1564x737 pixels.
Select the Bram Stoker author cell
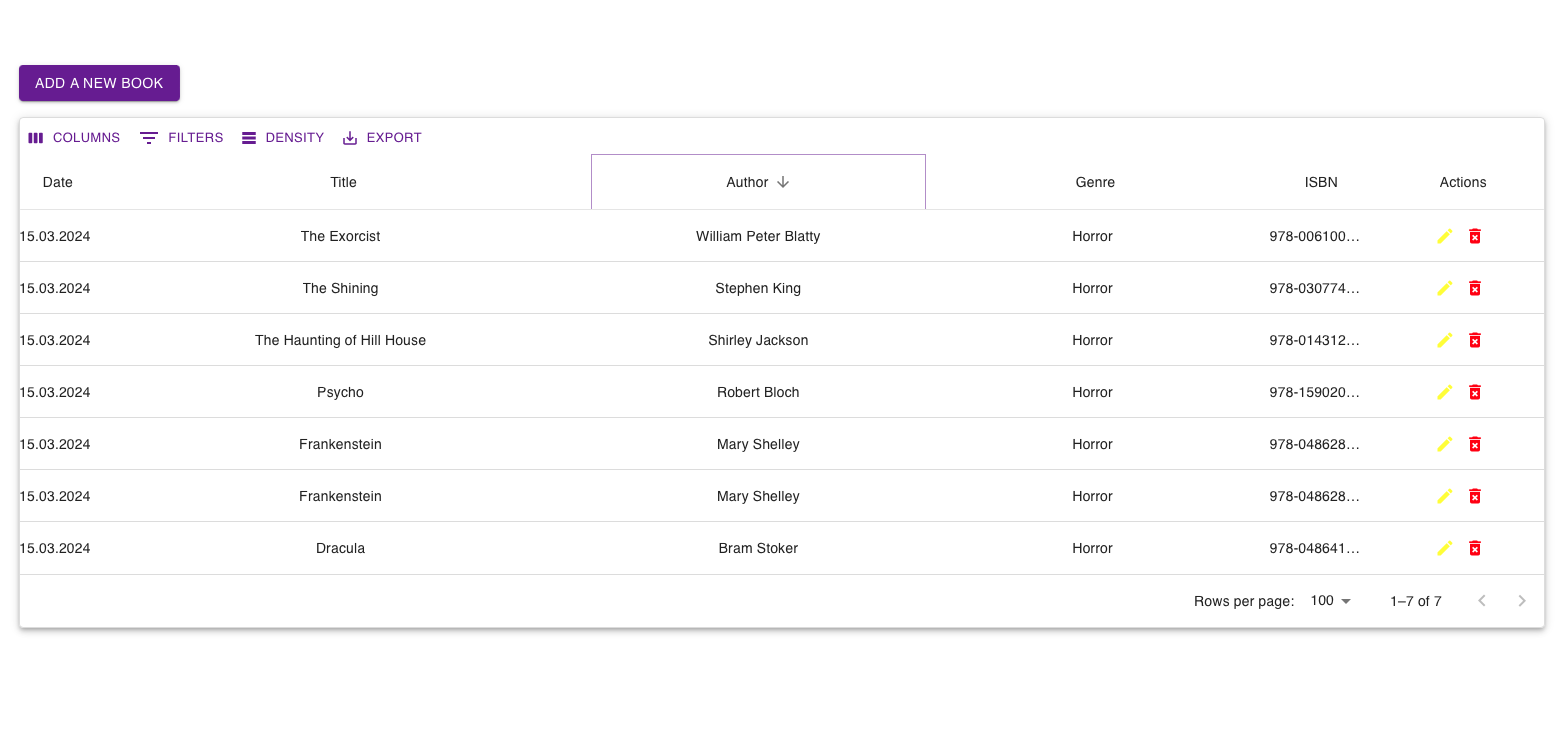pyautogui.click(x=758, y=548)
